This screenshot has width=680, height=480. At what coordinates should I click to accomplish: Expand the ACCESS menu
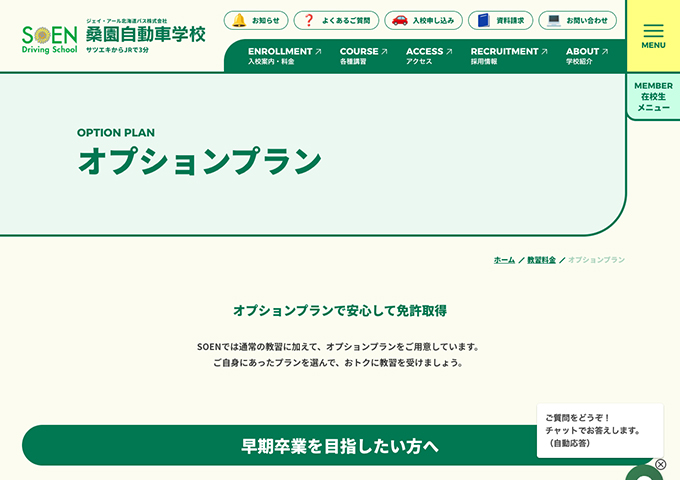428,56
